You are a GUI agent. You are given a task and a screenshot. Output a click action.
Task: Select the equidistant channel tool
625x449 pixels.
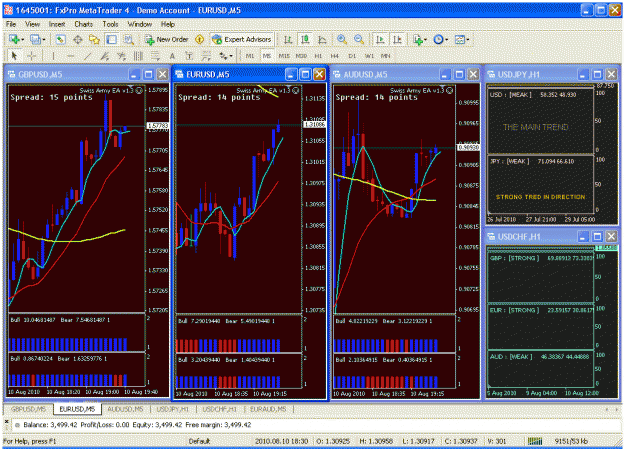click(104, 56)
